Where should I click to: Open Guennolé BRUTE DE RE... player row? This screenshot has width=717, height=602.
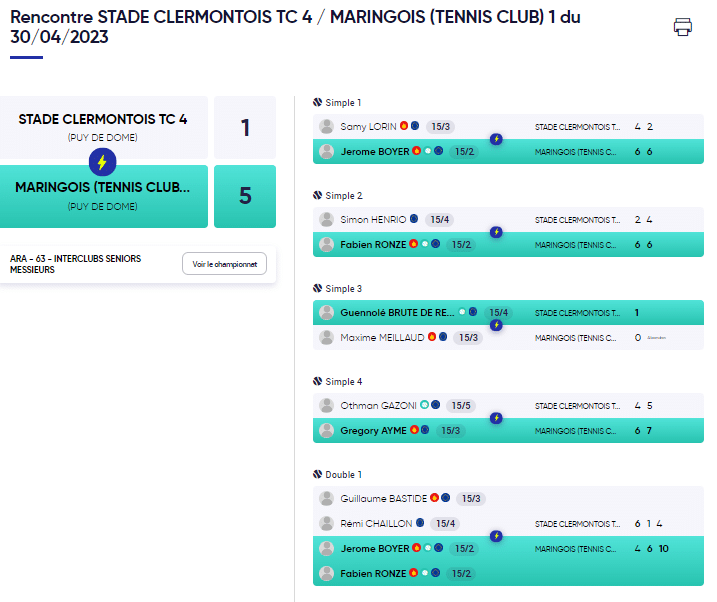pos(508,313)
